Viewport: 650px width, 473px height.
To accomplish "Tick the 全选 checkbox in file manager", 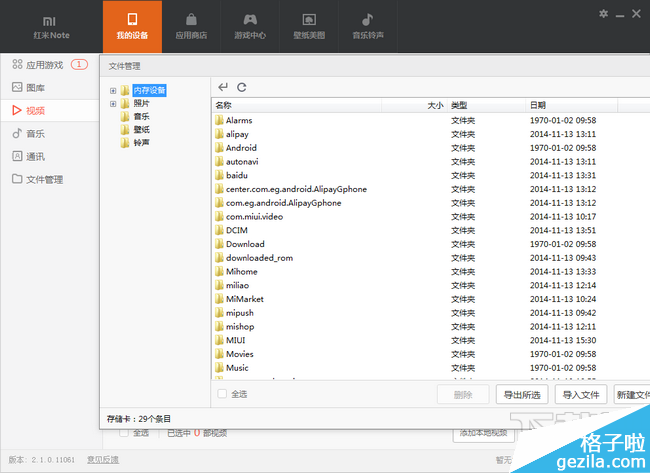I will click(x=222, y=394).
